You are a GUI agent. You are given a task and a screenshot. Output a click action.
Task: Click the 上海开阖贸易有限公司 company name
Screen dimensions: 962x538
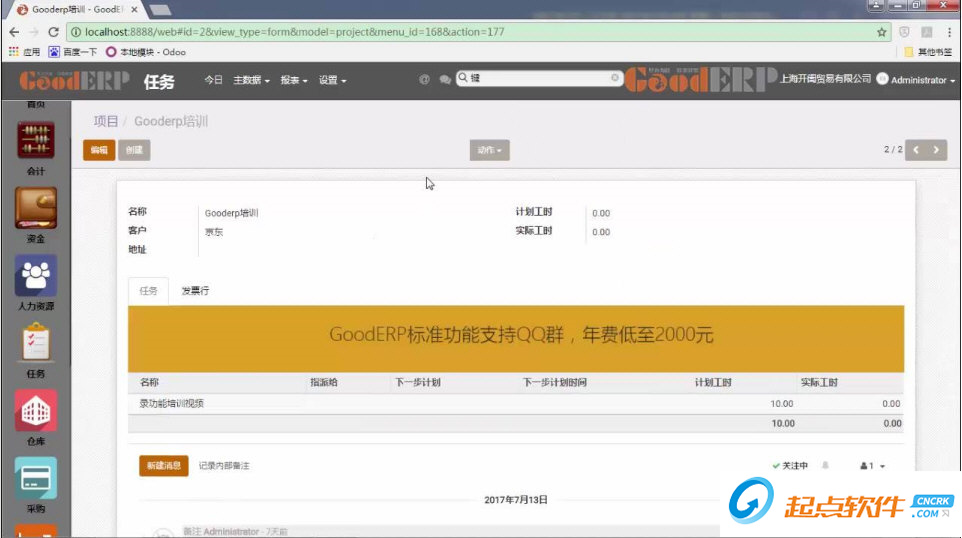click(x=825, y=79)
